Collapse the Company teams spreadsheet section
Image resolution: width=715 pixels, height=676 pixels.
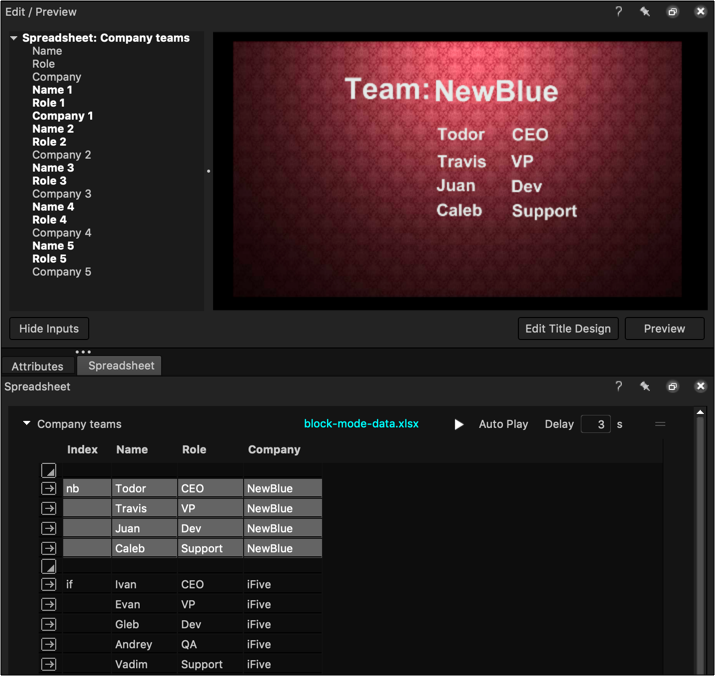26,423
